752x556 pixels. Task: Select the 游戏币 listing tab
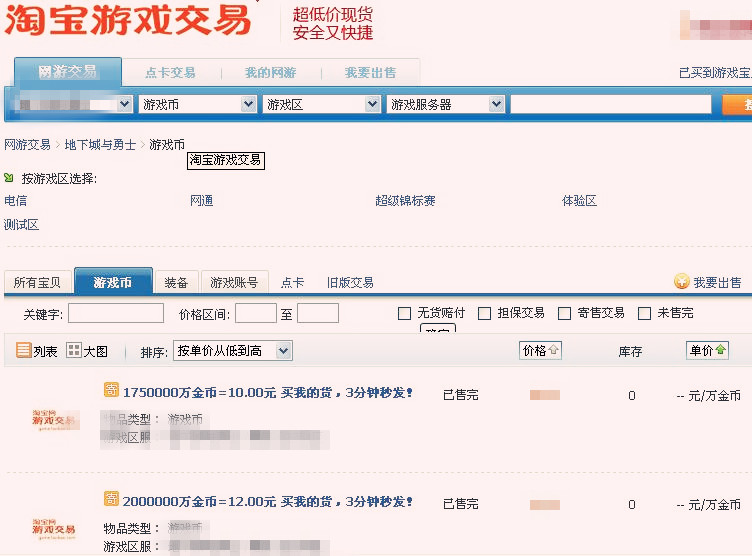point(113,281)
